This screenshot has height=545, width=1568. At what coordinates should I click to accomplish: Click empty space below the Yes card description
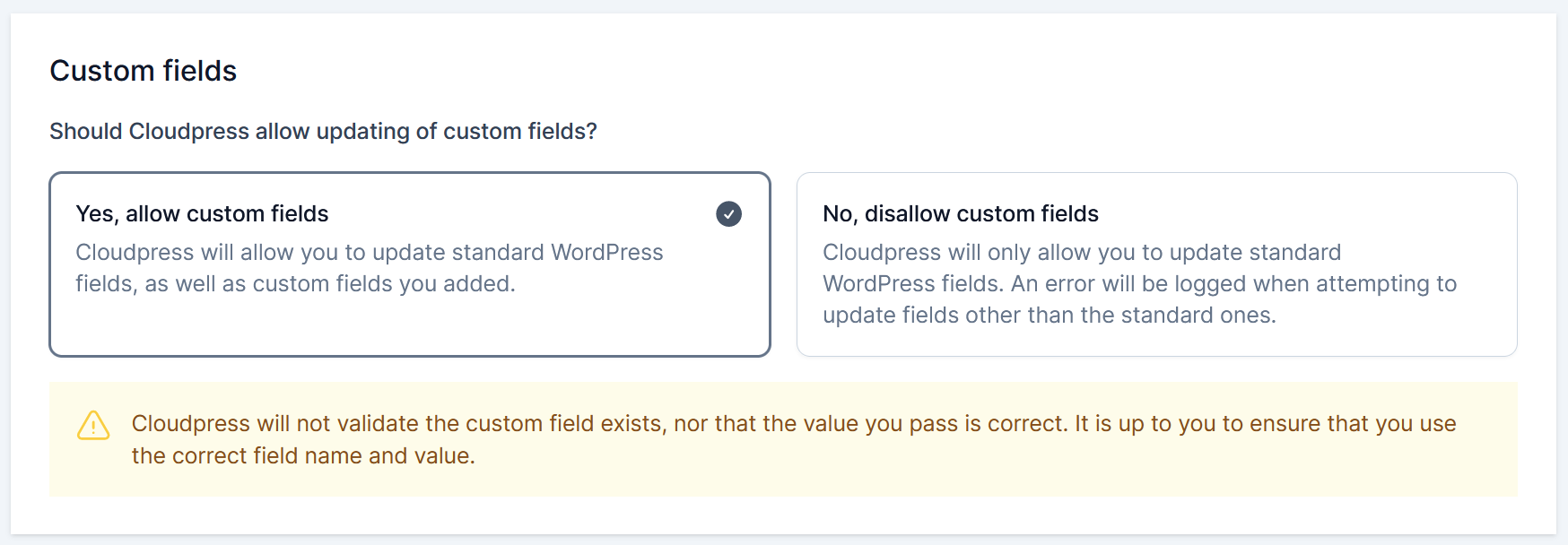pyautogui.click(x=409, y=327)
